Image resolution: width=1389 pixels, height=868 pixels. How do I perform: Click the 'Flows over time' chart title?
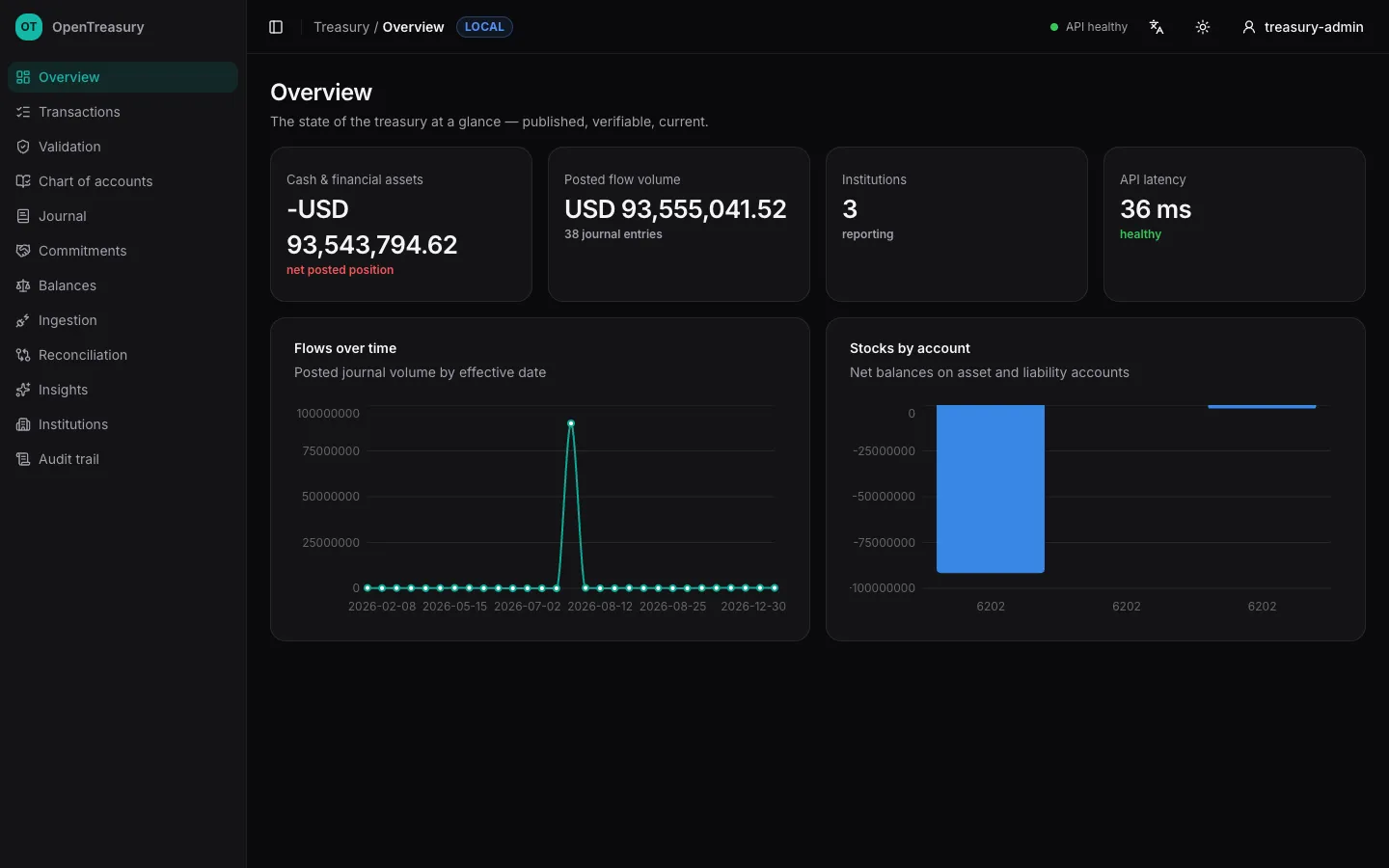(345, 348)
